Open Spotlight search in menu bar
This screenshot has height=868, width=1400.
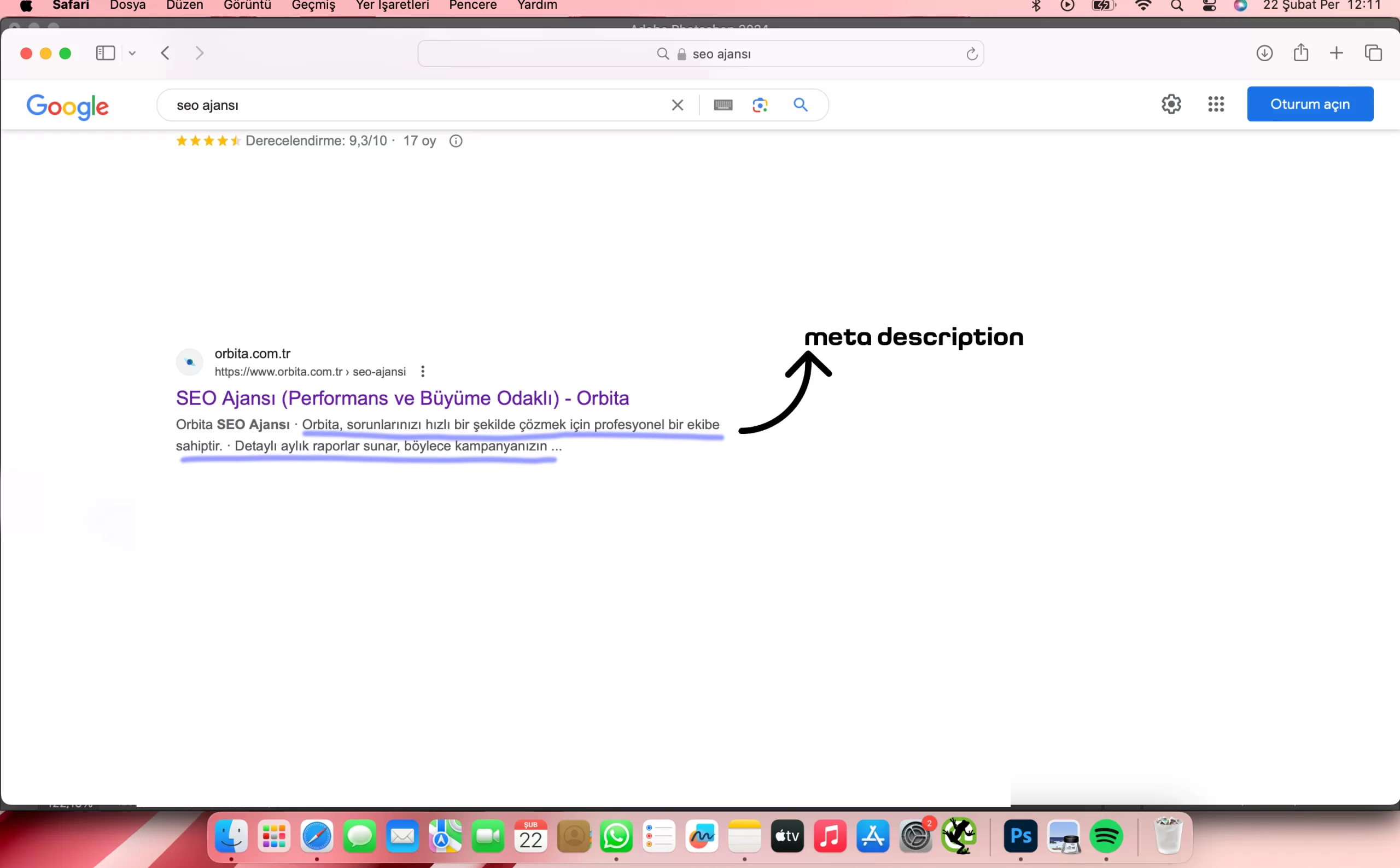click(1177, 6)
